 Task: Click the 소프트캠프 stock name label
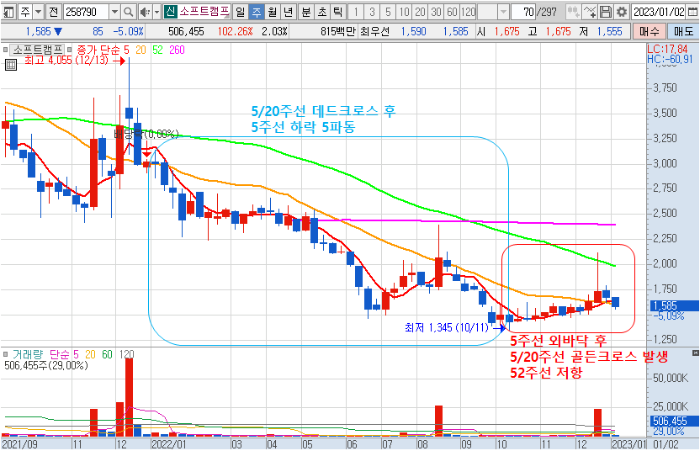[204, 11]
